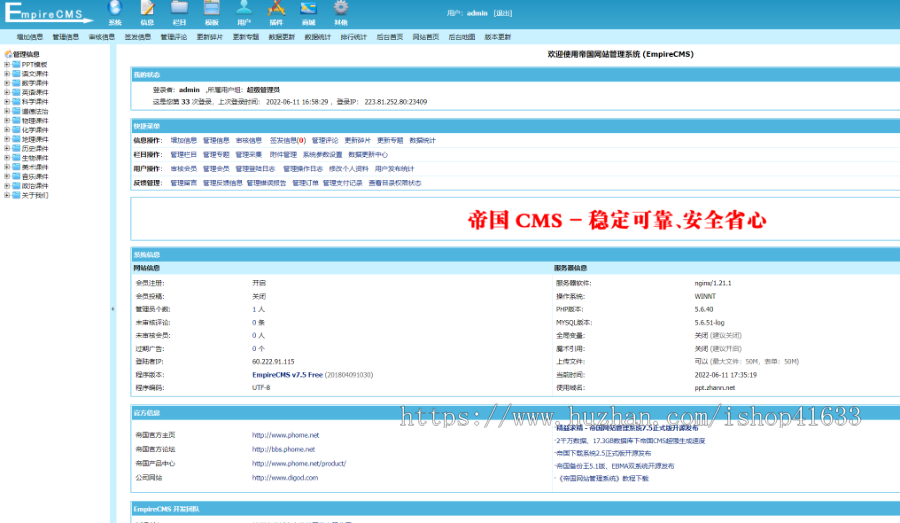Screen dimensions: 900x523
Task: Open 系统参数设置 in the quick menu
Action: 323,154
